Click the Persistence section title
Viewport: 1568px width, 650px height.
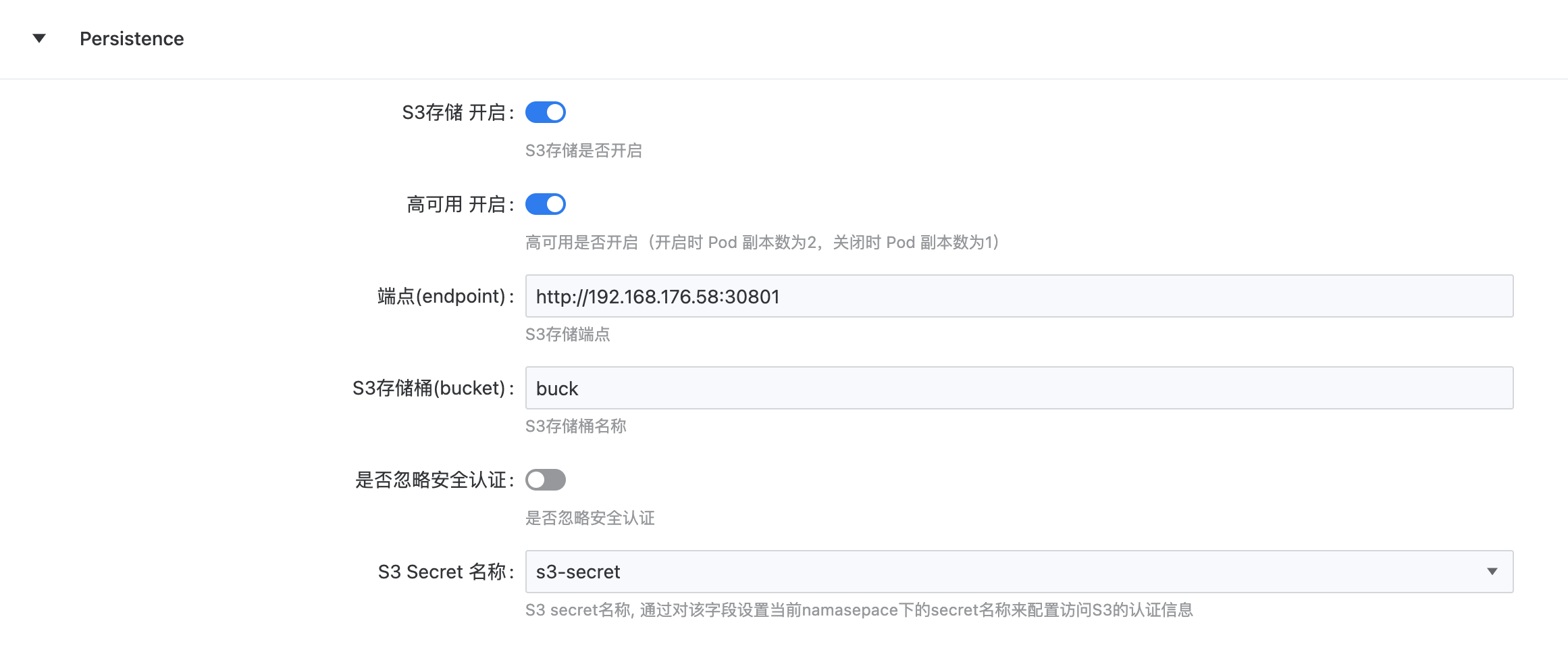click(x=132, y=39)
